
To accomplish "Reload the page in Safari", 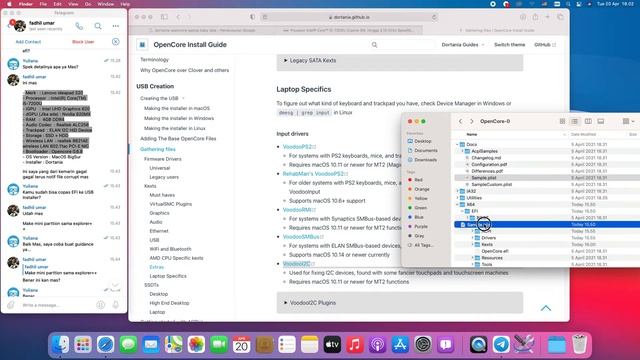I will pyautogui.click(x=434, y=17).
